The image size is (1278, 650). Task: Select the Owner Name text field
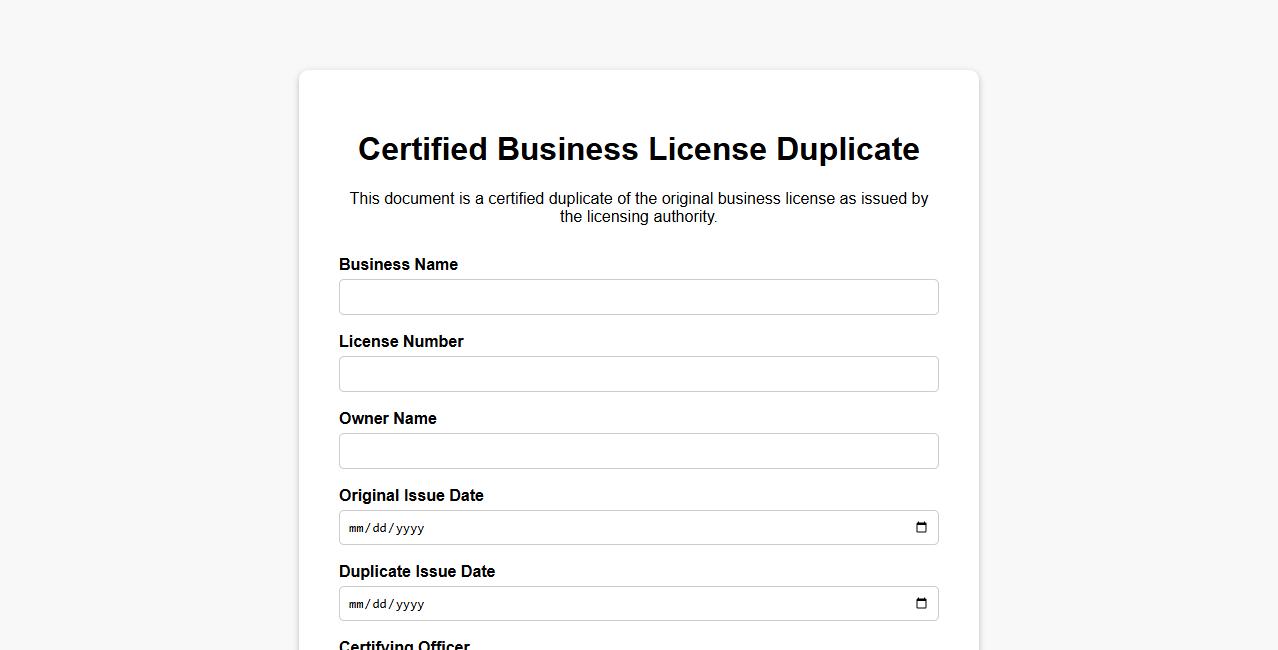click(x=638, y=451)
